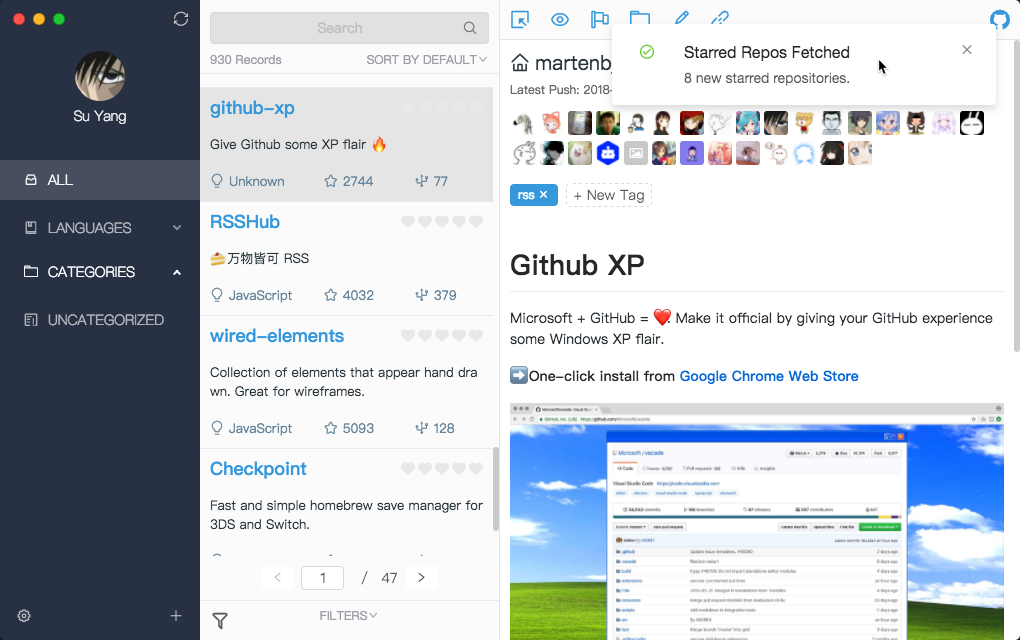
Task: Click Su Yang's profile avatar
Action: (100, 76)
